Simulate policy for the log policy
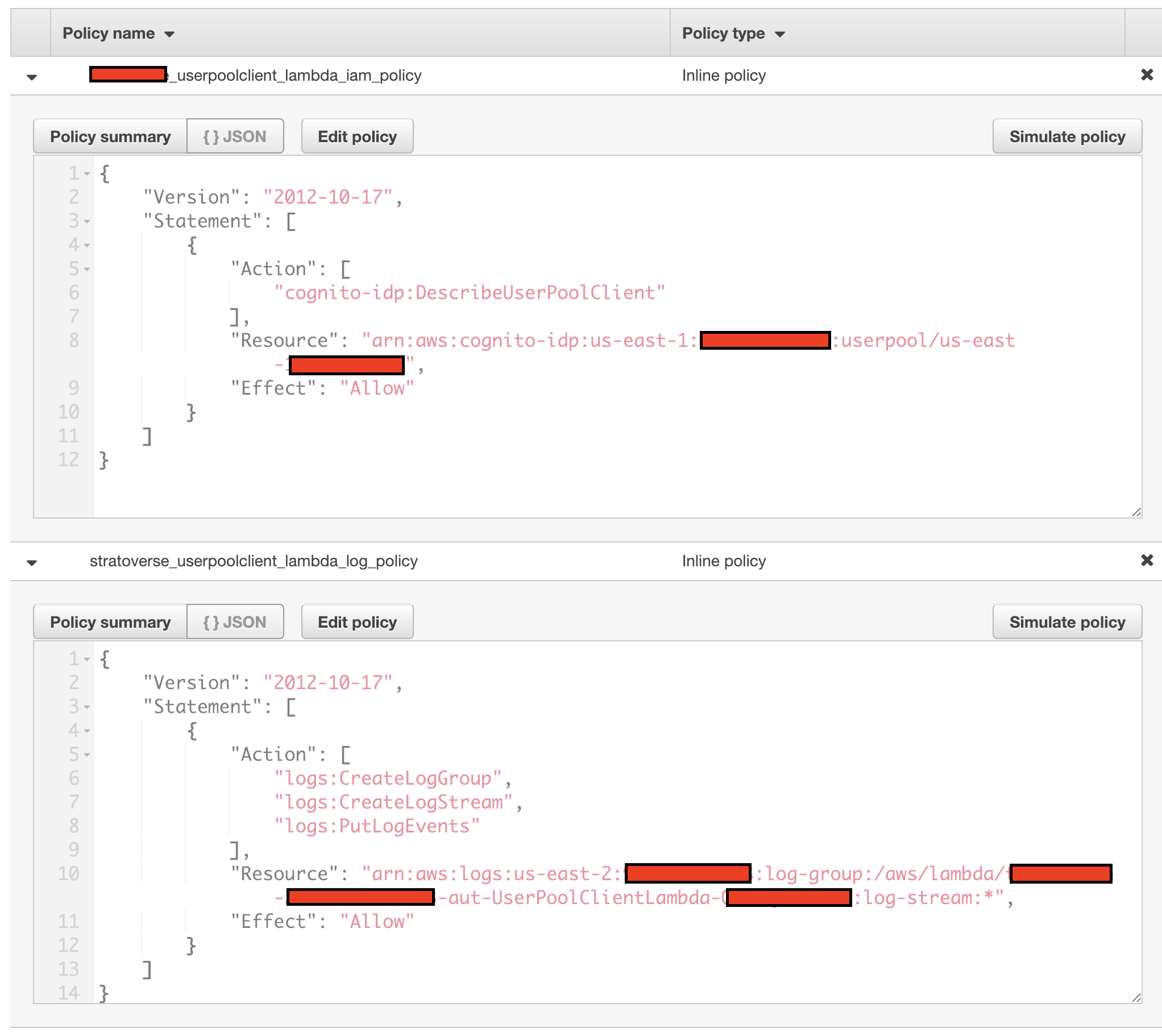Image resolution: width=1162 pixels, height=1036 pixels. point(1067,622)
